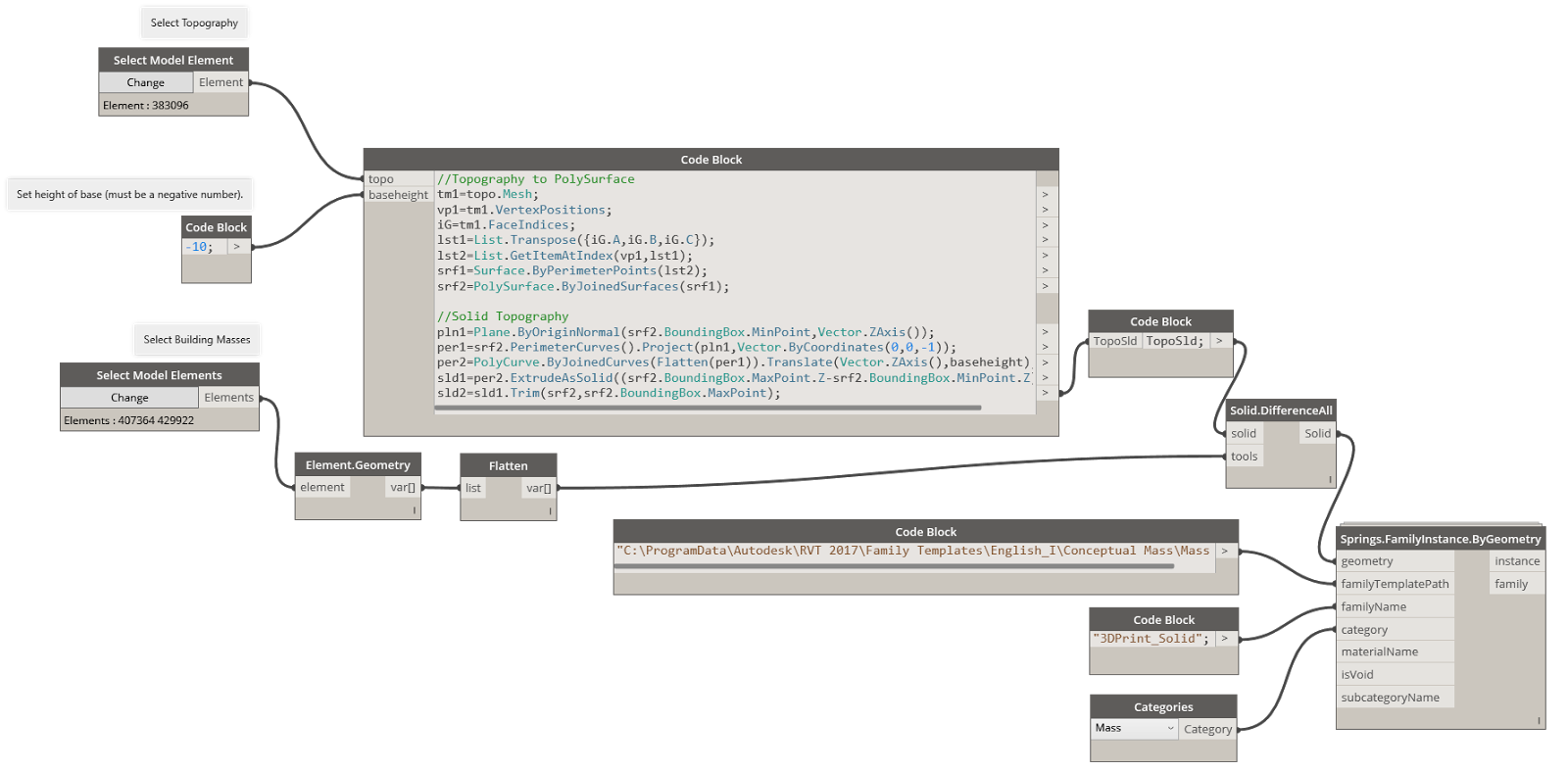Click element input port of Element.Geometry

click(322, 487)
